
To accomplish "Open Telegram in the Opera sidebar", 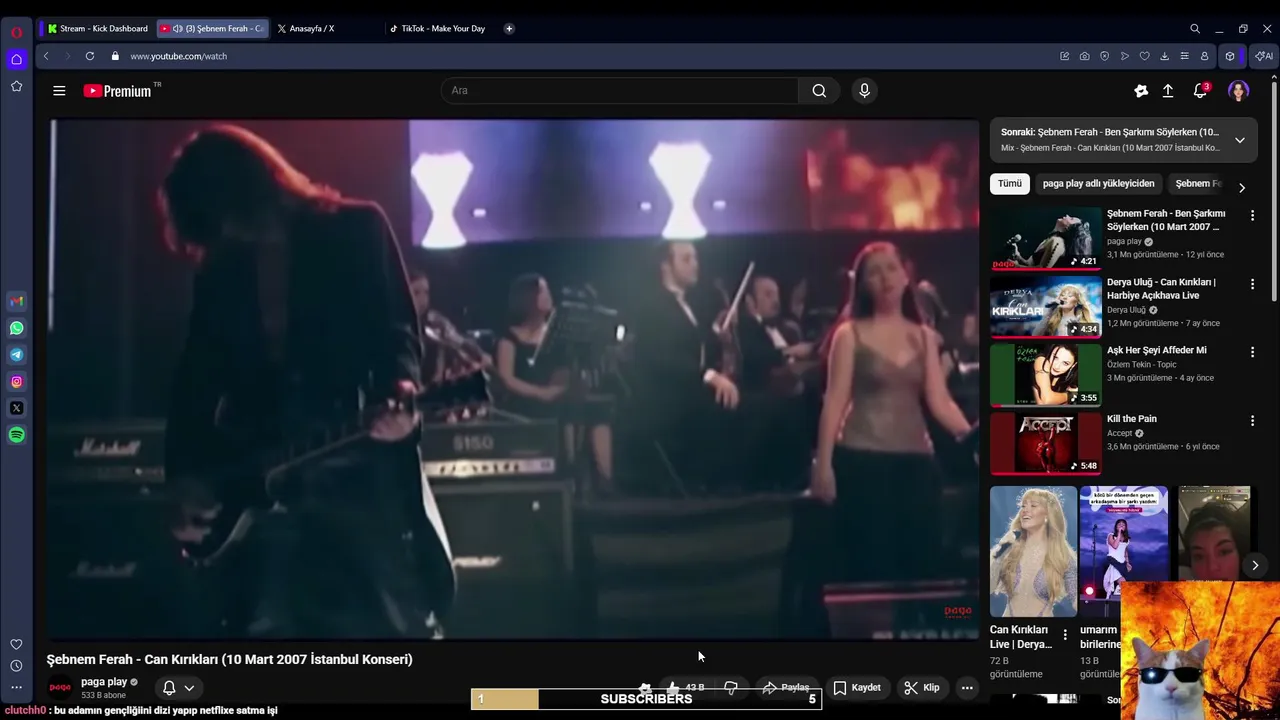I will (x=16, y=355).
